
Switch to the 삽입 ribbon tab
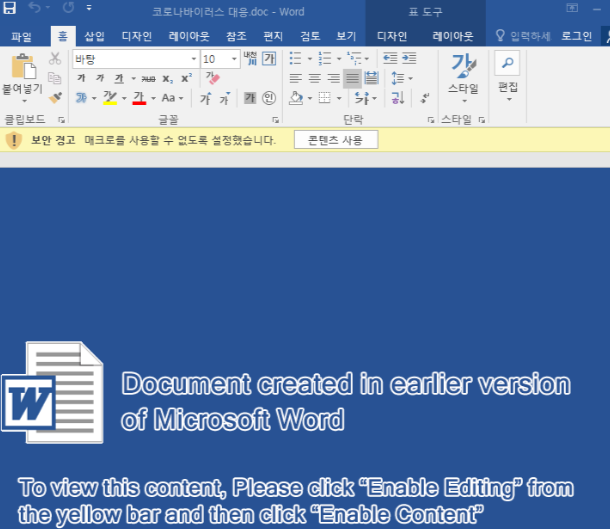(x=95, y=37)
